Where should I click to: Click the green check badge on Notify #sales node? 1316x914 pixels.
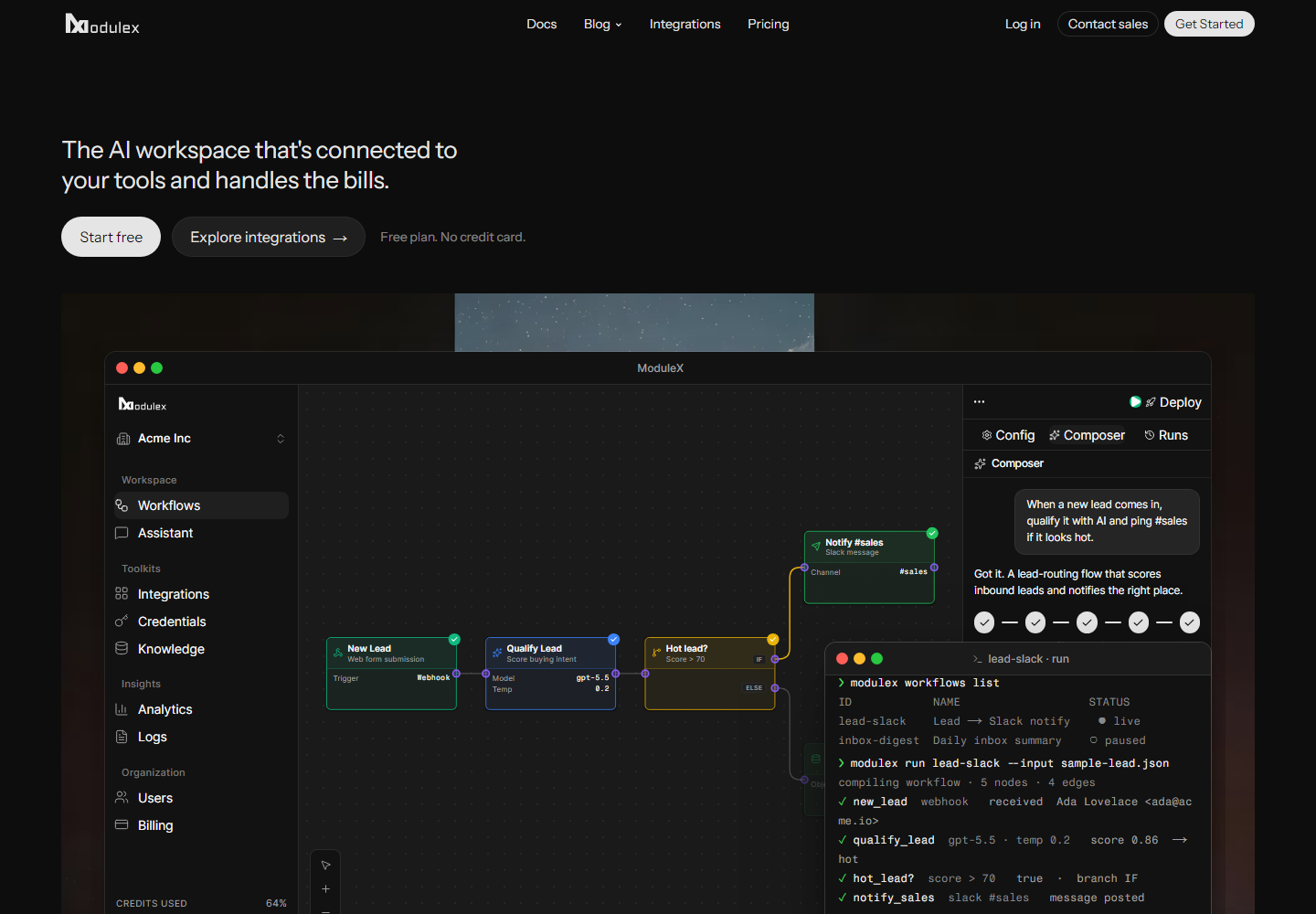(x=932, y=533)
